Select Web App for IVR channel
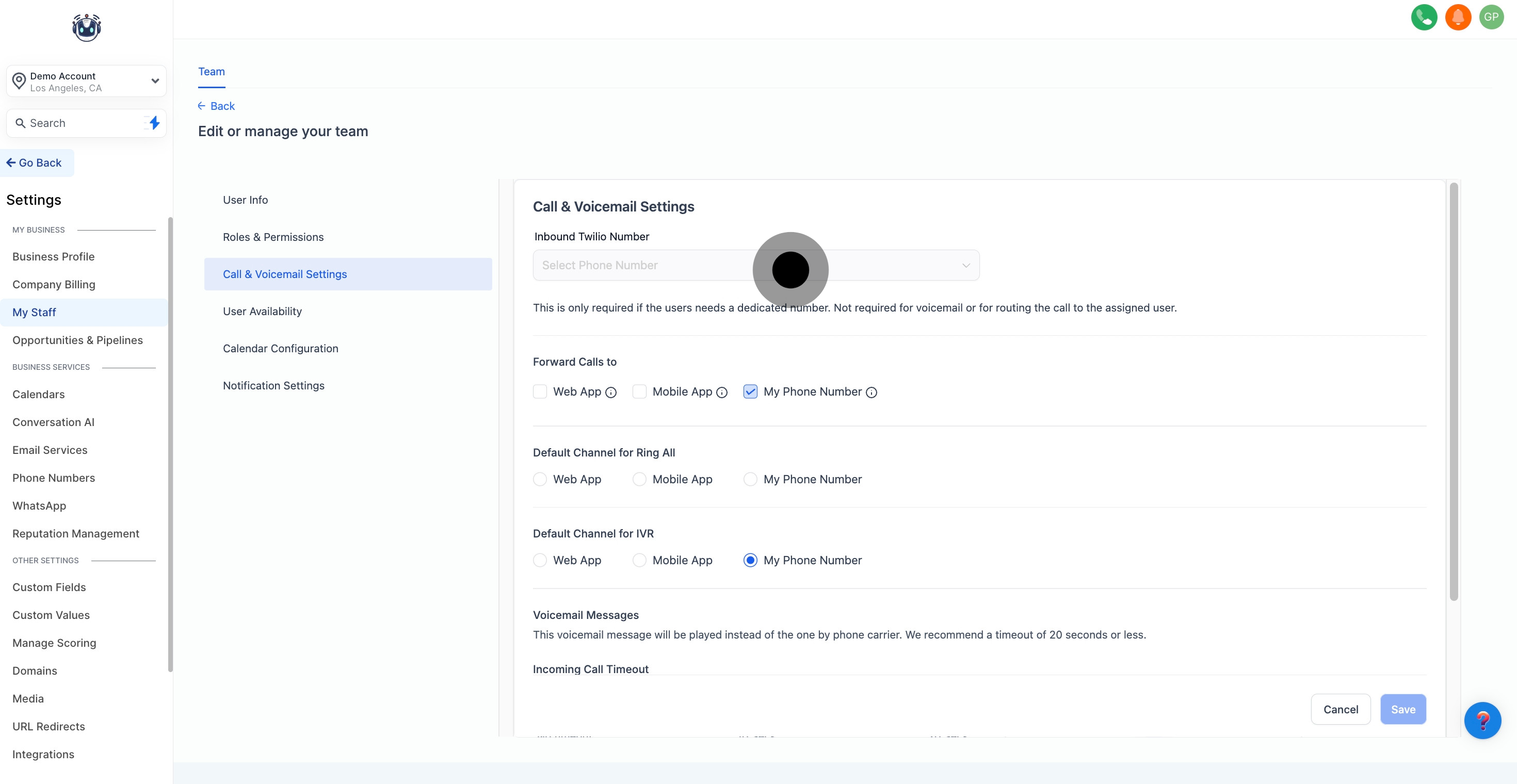This screenshot has height=784, width=1517. (x=540, y=560)
